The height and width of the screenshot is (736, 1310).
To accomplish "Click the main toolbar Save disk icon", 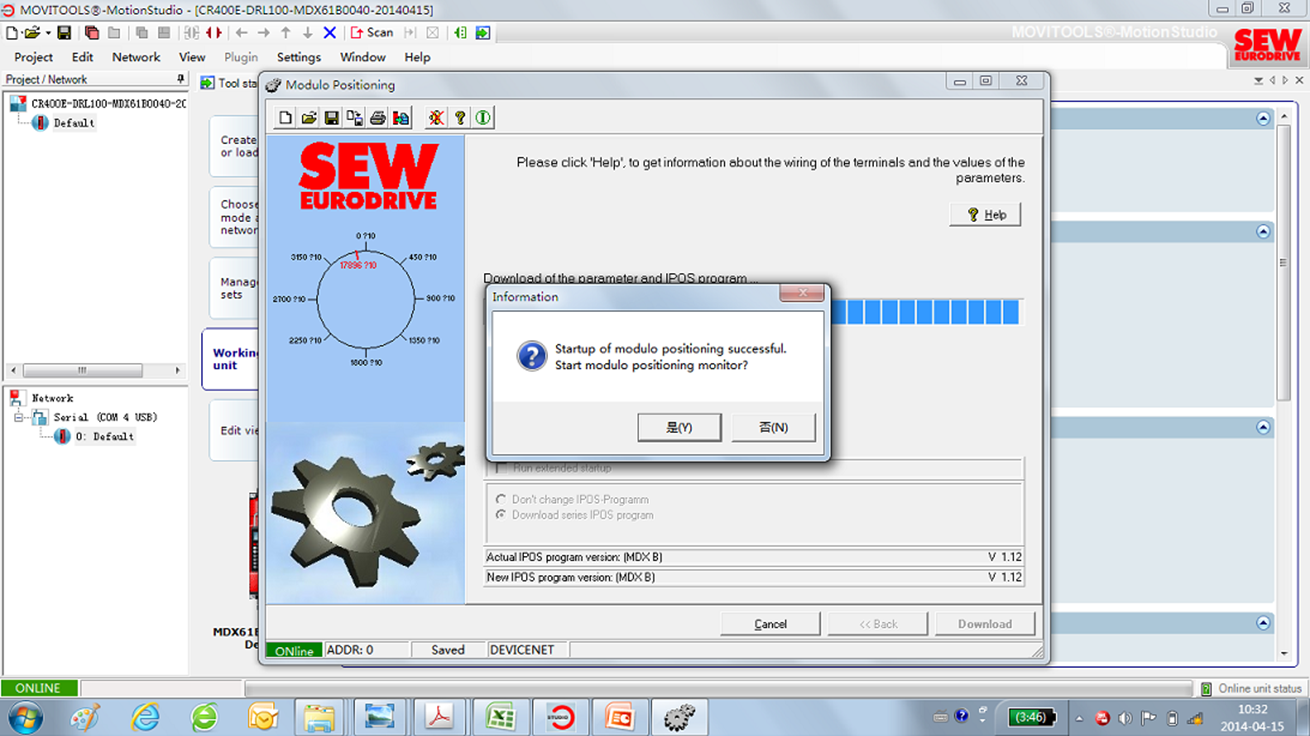I will coord(64,32).
